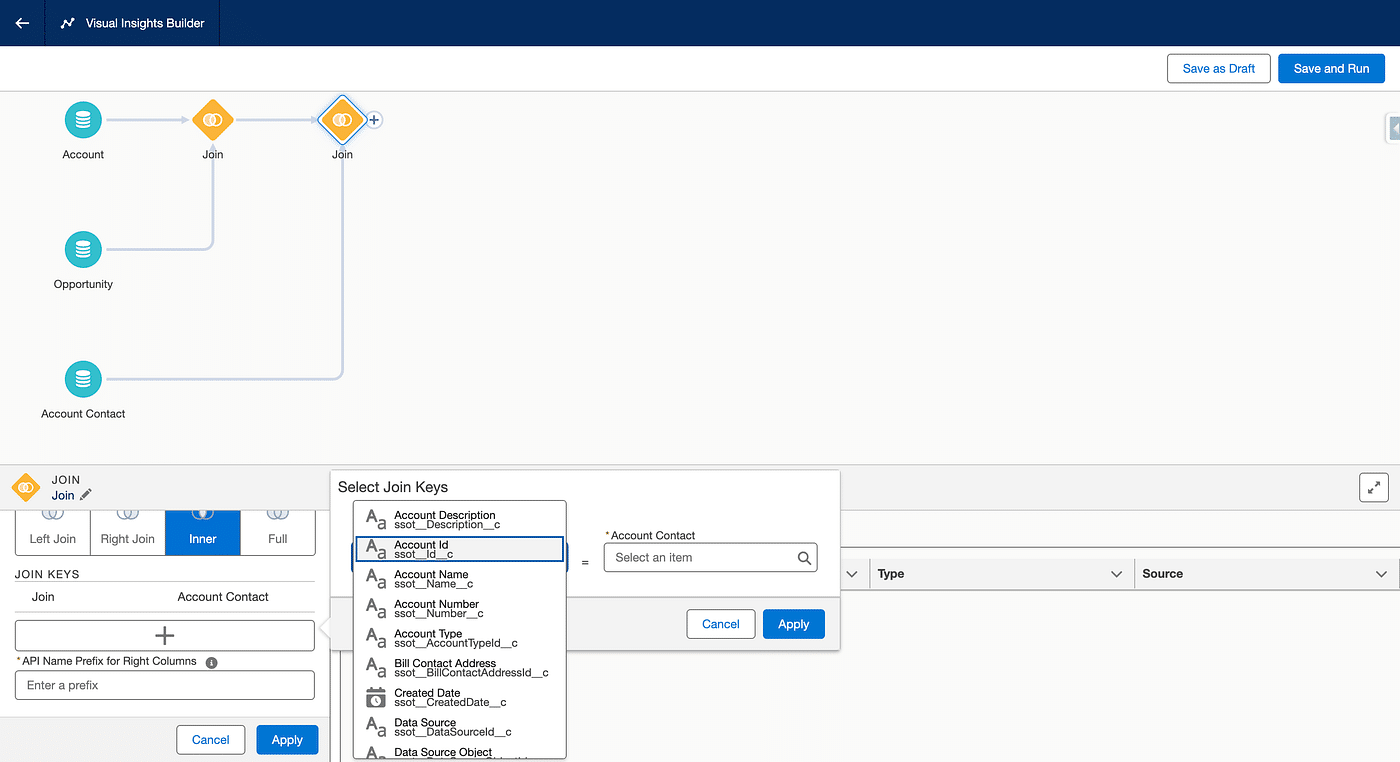Image resolution: width=1400 pixels, height=762 pixels.
Task: Click Save as Draft button
Action: 1218,69
